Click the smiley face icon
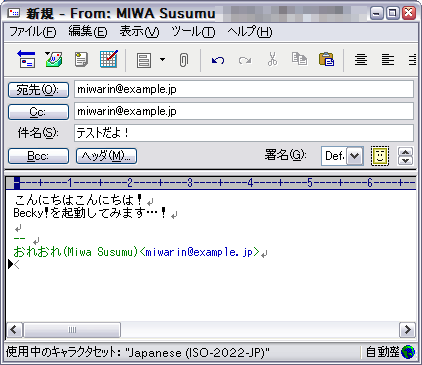Viewport: 422px width, 365px height. (x=380, y=156)
